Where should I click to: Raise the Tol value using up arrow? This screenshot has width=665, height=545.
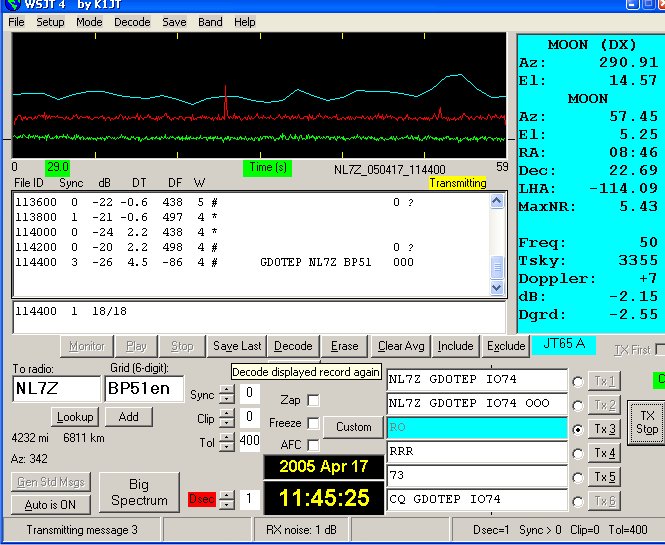(x=227, y=436)
